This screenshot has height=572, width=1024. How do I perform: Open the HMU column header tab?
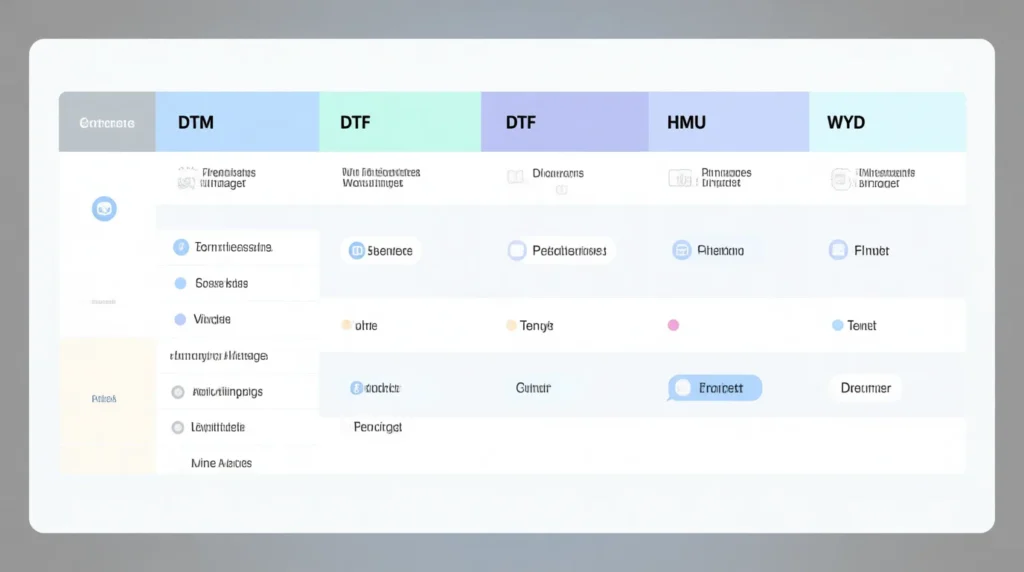(x=728, y=122)
